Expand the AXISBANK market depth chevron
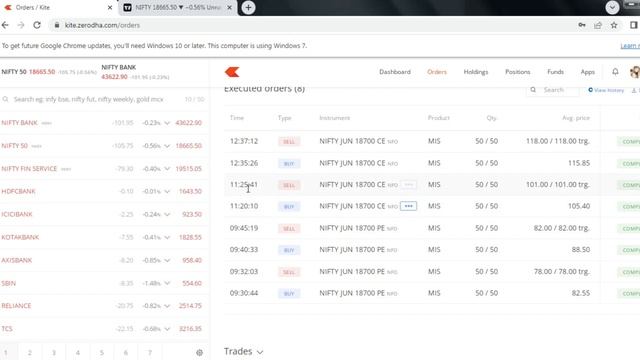Screen dimensions: 640x360 pyautogui.click(x=167, y=260)
